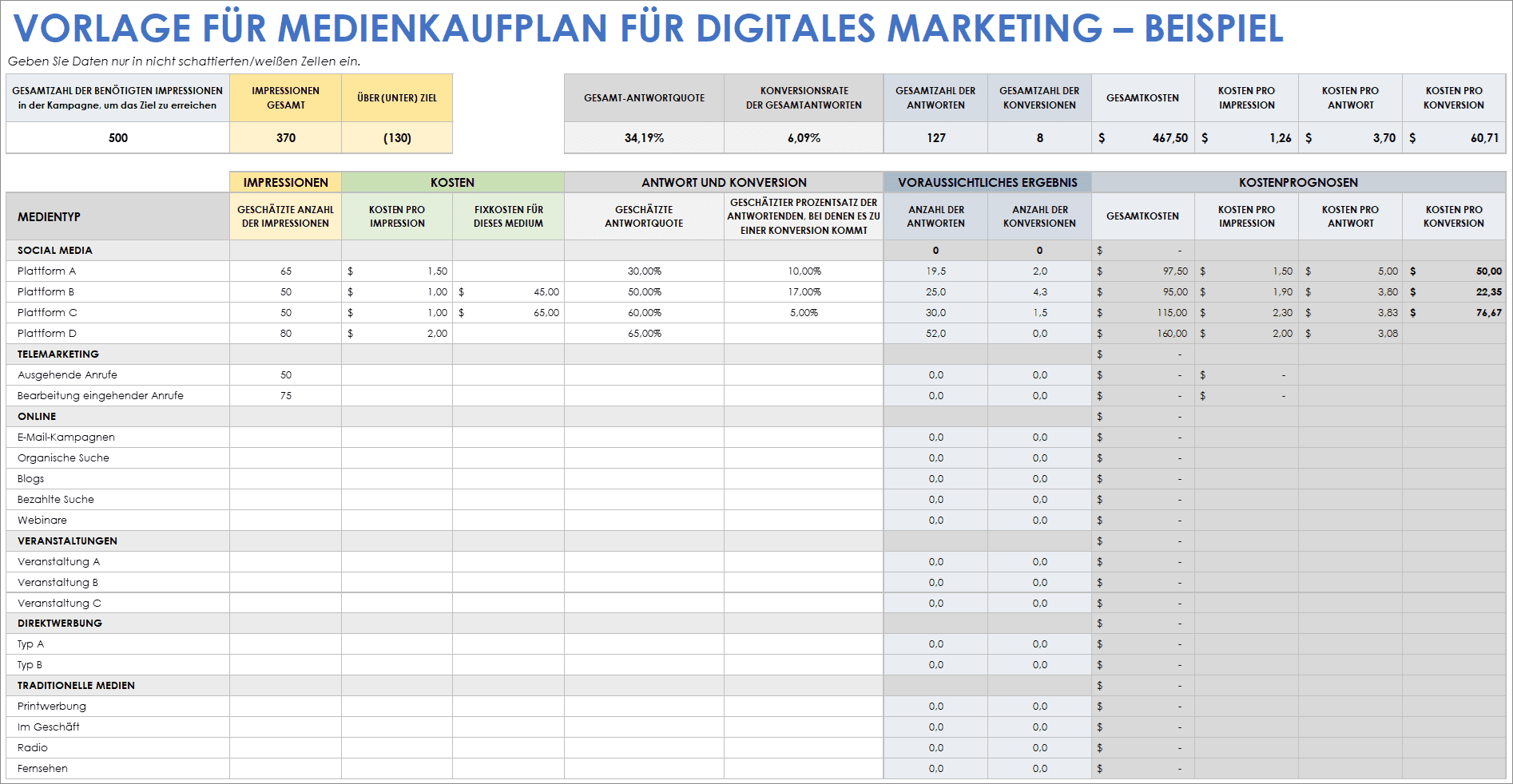Click the TRADITIONELLE MEDIEN category row

[117, 685]
